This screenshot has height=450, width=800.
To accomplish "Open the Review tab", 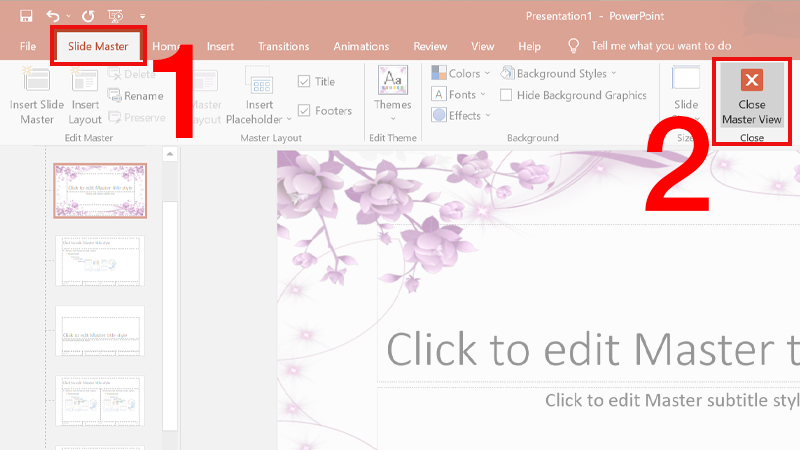I will click(x=430, y=46).
